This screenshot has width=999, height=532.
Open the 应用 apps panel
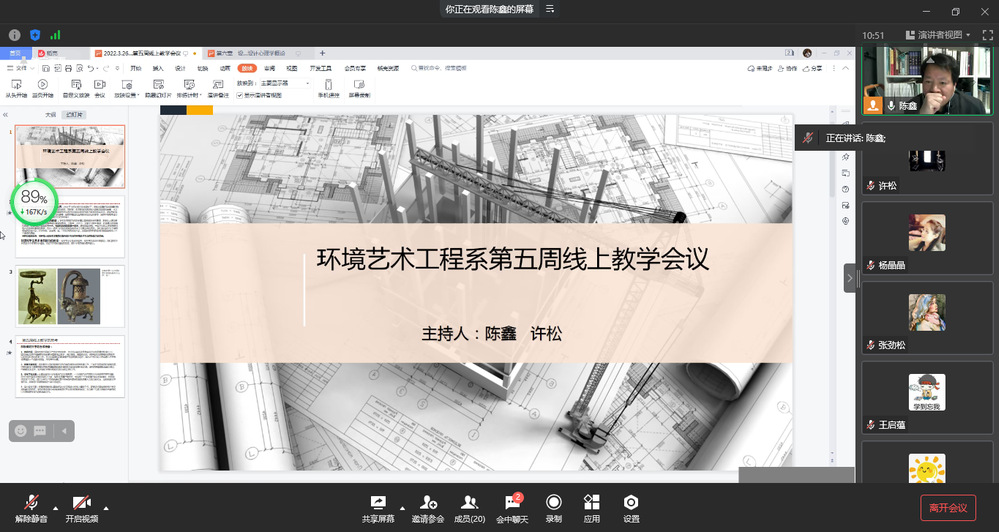click(x=592, y=508)
